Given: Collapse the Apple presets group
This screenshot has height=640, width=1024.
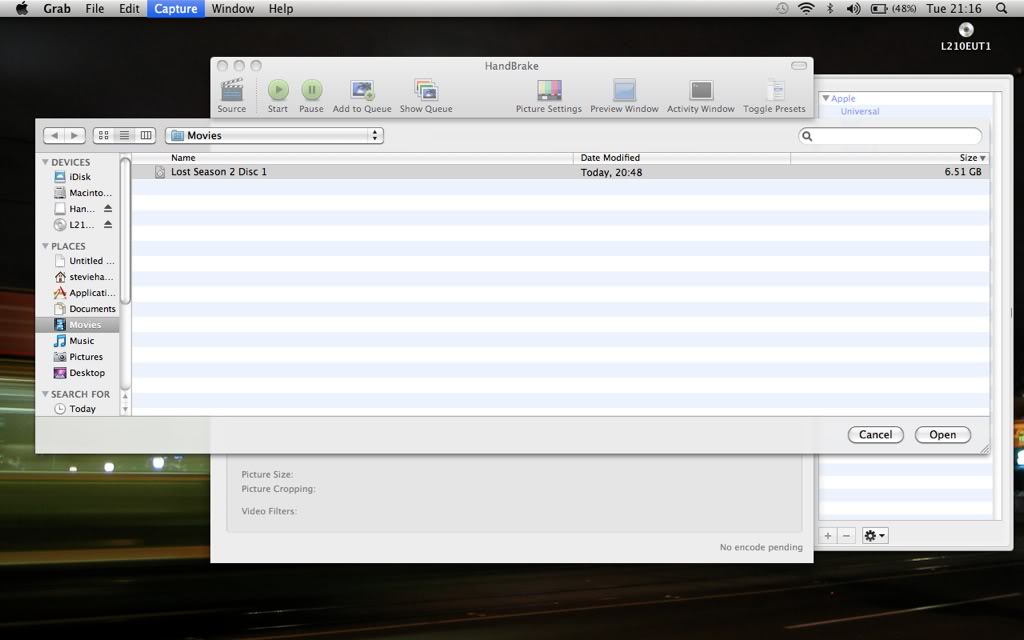Looking at the screenshot, I should pyautogui.click(x=825, y=99).
